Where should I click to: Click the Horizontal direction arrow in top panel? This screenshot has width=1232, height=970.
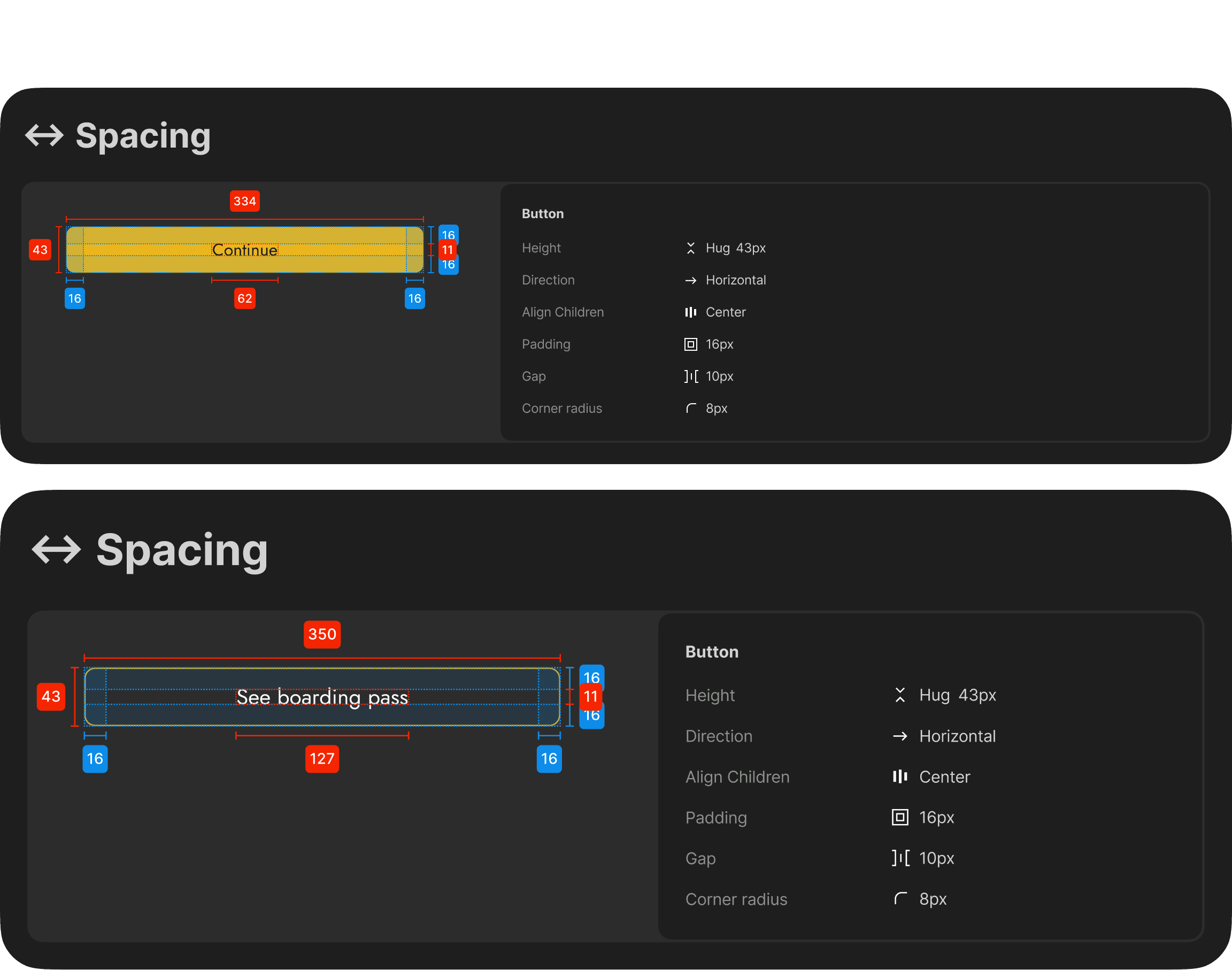tap(690, 281)
